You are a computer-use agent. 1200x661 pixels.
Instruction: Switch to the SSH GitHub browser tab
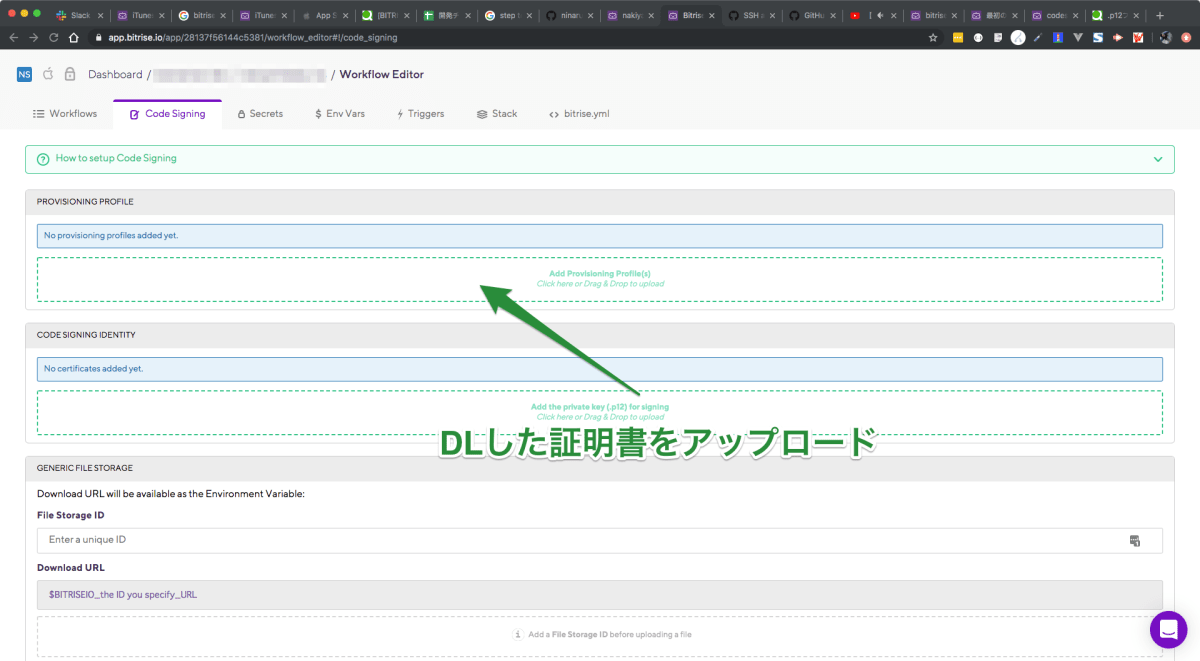[x=751, y=16]
